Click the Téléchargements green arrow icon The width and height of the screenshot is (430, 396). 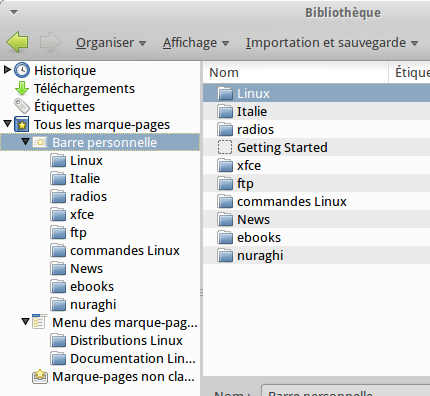click(x=22, y=88)
